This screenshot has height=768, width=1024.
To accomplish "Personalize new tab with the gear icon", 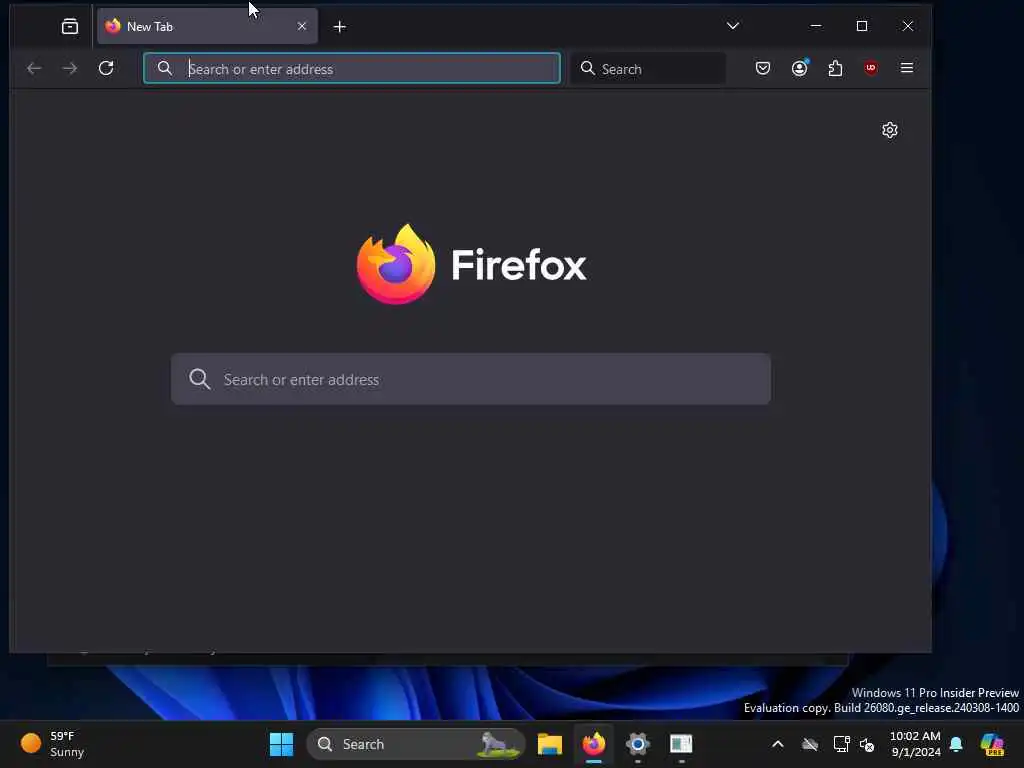I will coord(889,130).
